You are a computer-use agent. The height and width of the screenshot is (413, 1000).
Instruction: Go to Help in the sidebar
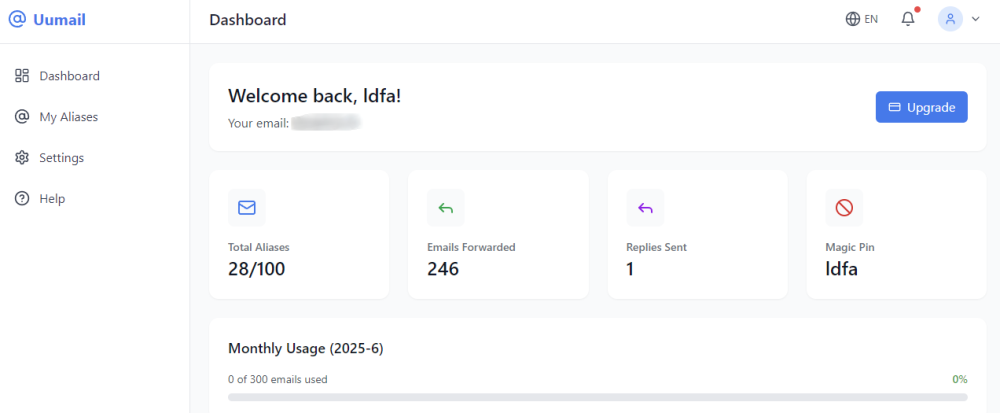coord(52,199)
